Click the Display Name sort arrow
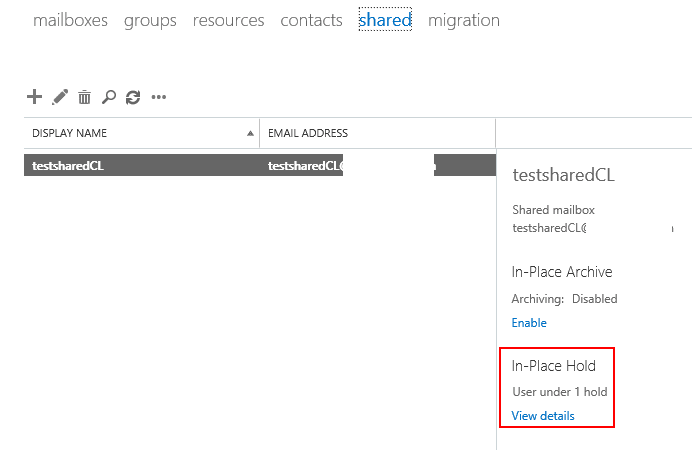The height and width of the screenshot is (450, 692). (249, 133)
